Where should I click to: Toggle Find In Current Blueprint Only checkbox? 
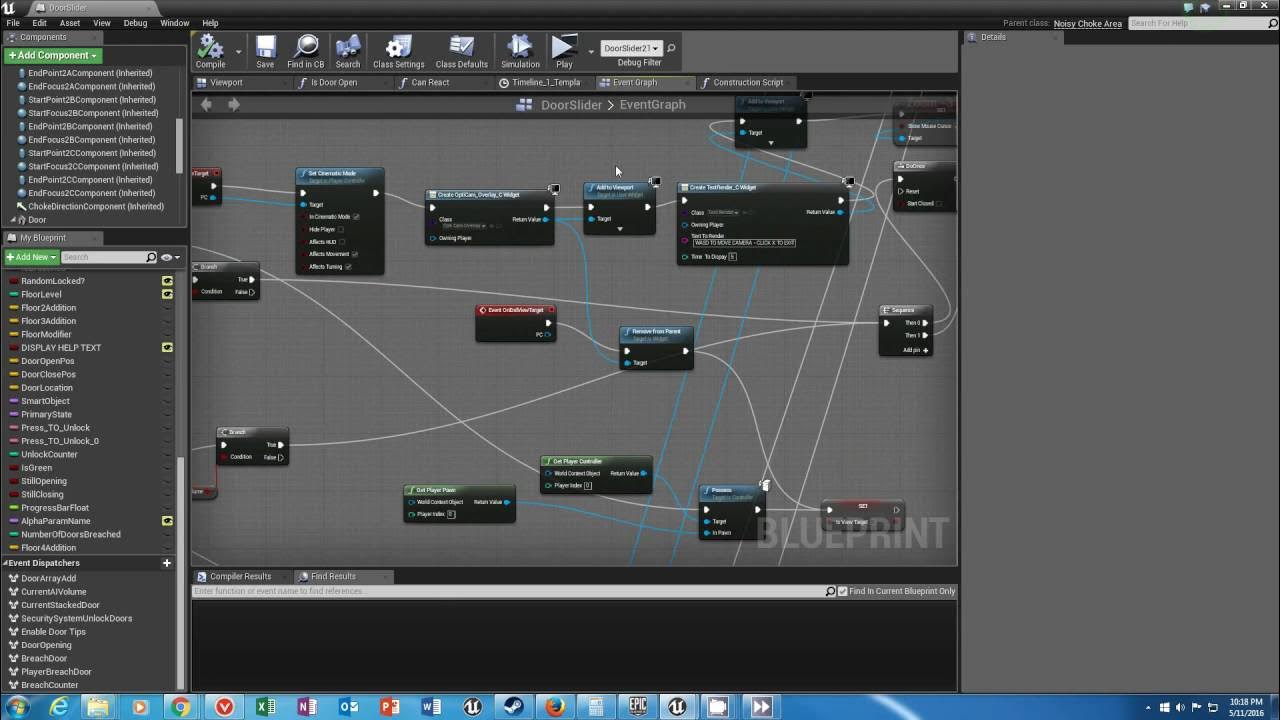pos(842,591)
